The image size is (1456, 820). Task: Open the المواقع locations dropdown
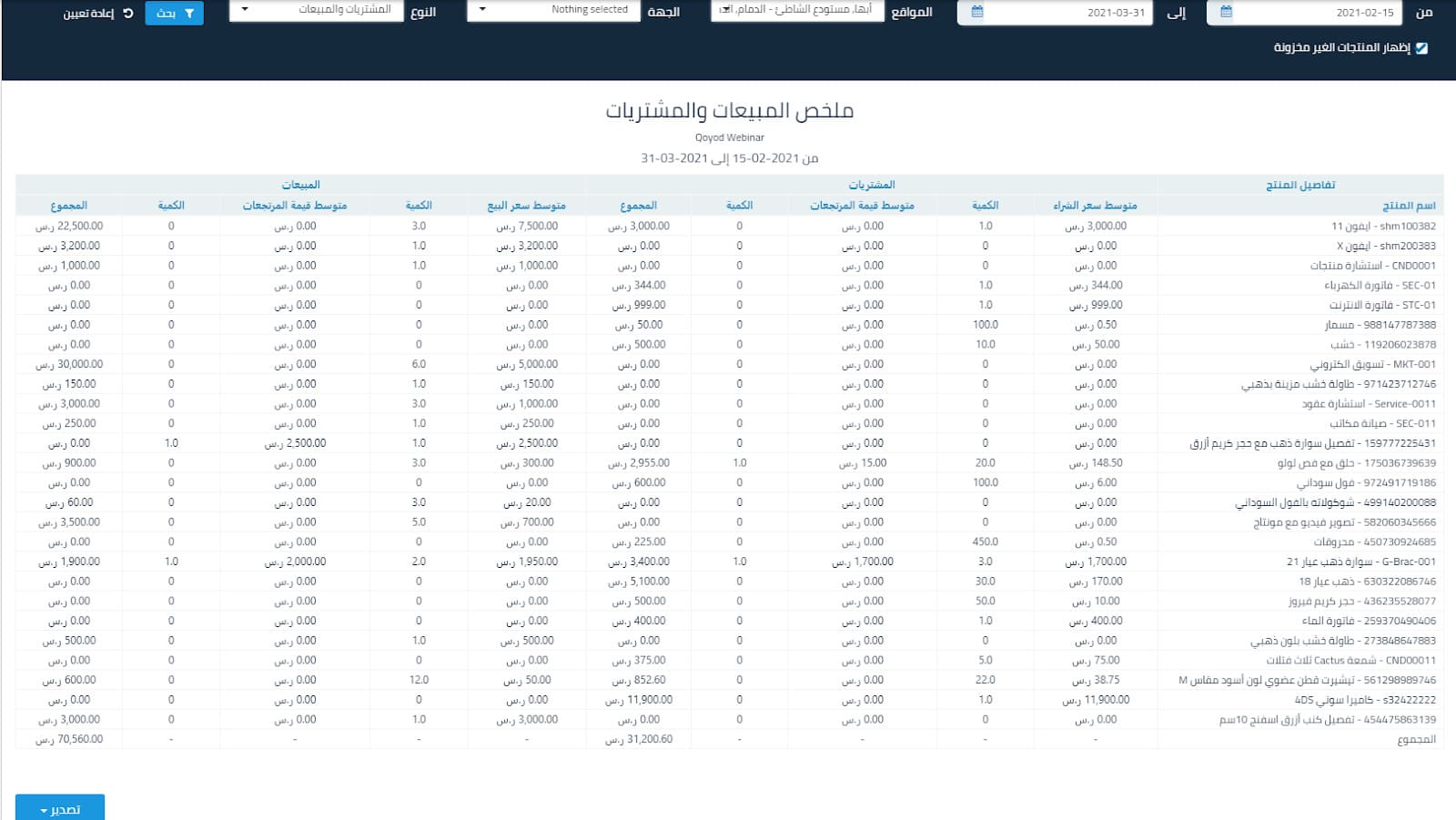(797, 10)
